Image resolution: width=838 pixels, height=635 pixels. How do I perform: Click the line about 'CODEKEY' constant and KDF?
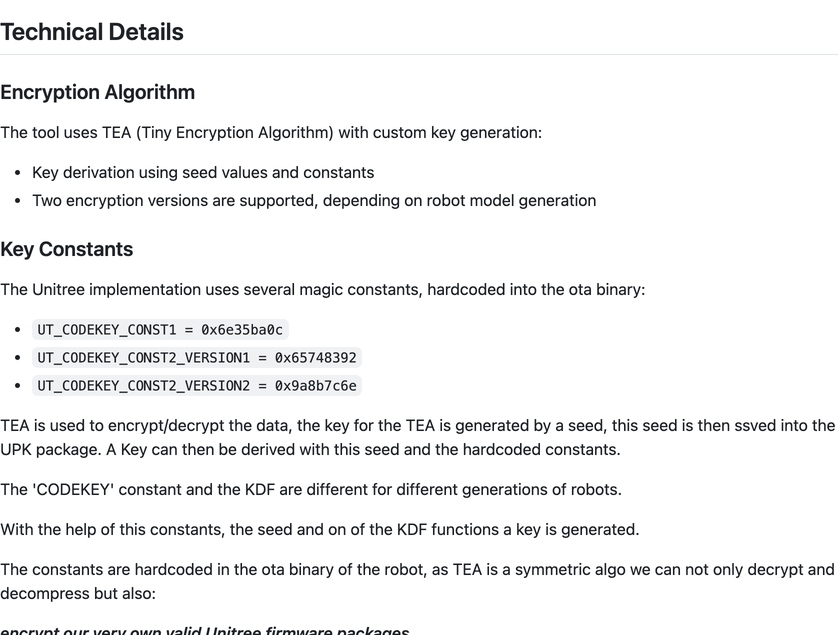(x=311, y=490)
